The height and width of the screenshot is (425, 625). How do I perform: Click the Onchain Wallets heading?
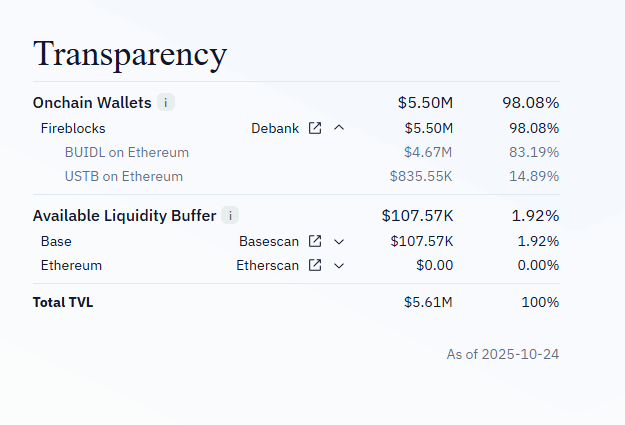click(92, 102)
